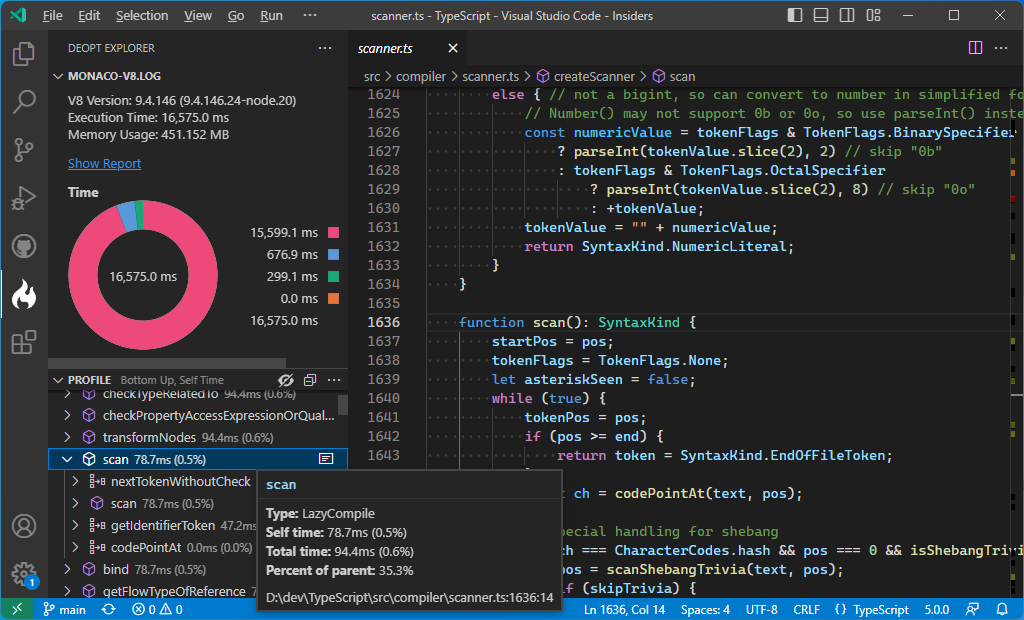
Task: Open Manage gear with update badge
Action: pos(24,575)
